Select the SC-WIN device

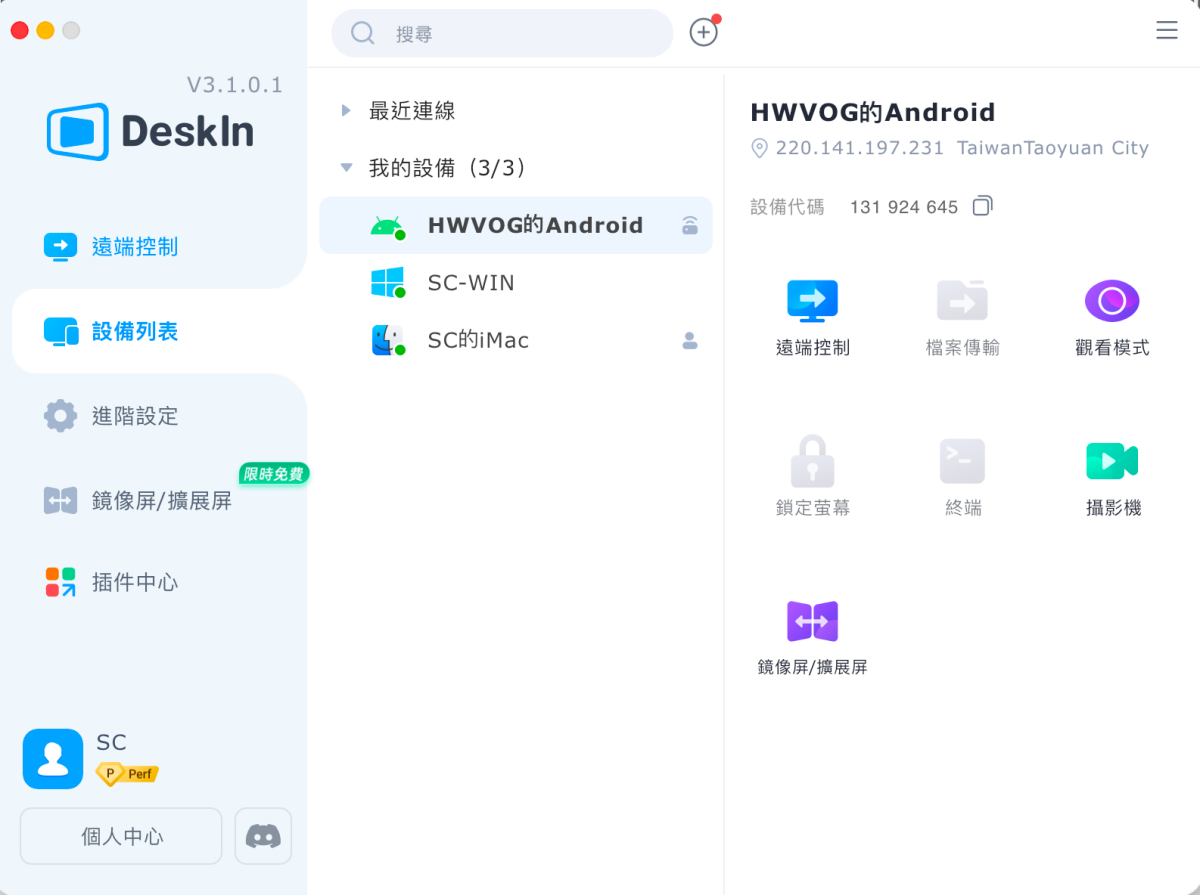coord(515,283)
